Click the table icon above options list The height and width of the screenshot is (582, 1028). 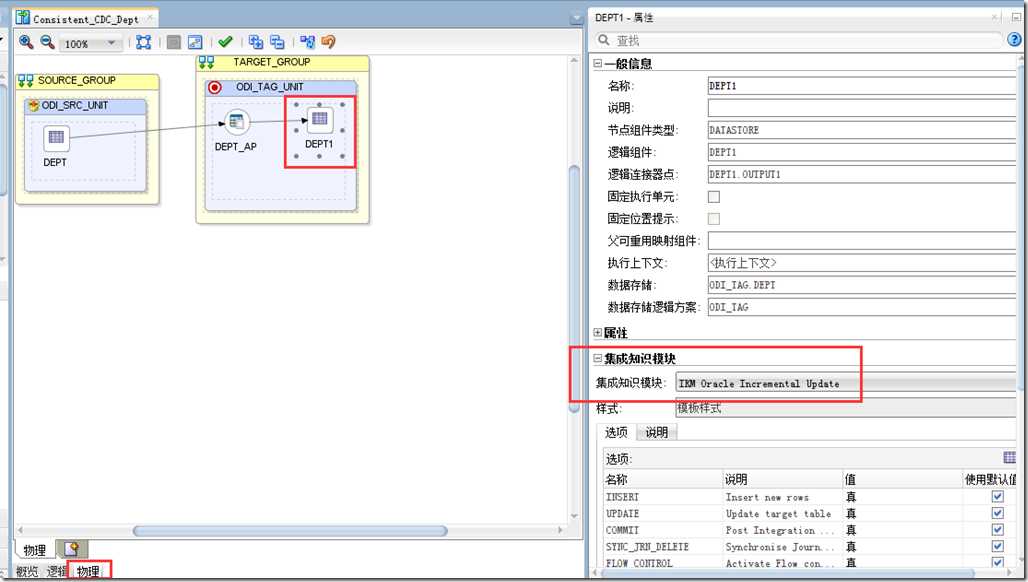1010,457
